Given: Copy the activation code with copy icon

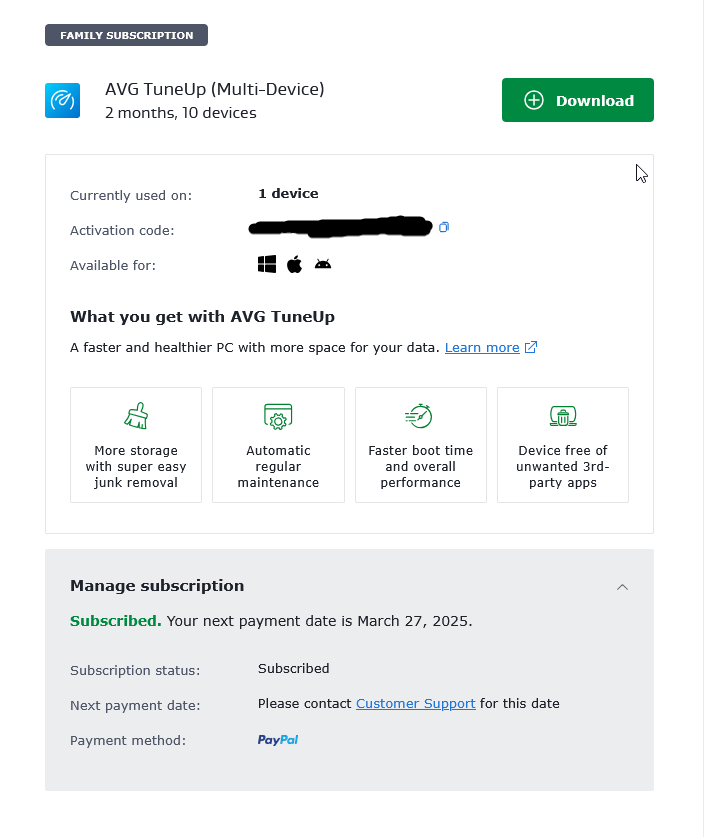Looking at the screenshot, I should (444, 228).
